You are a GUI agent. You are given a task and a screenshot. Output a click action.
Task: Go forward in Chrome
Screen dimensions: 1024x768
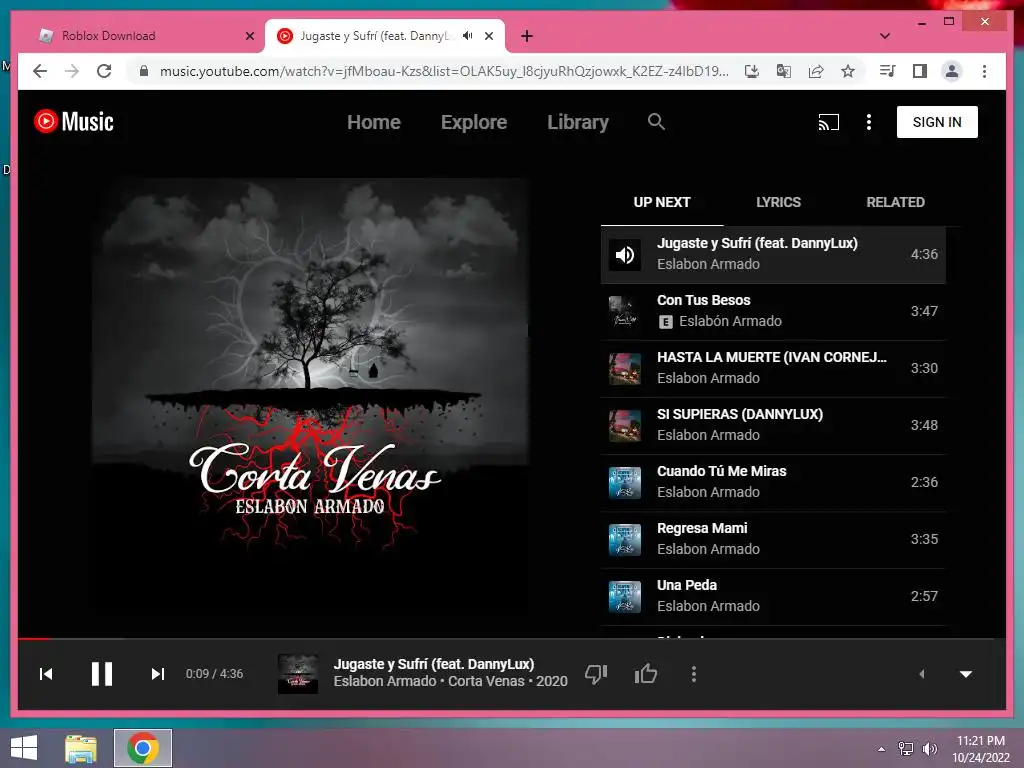tap(72, 71)
